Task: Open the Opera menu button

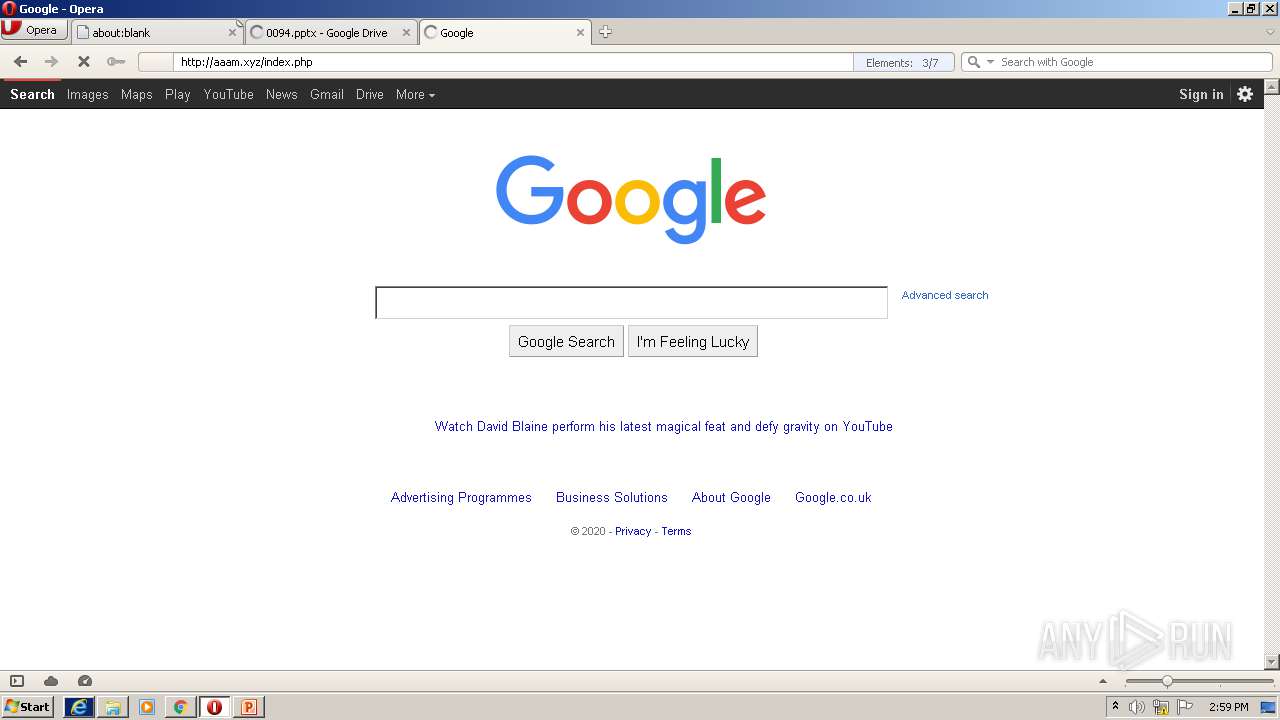Action: [x=34, y=30]
